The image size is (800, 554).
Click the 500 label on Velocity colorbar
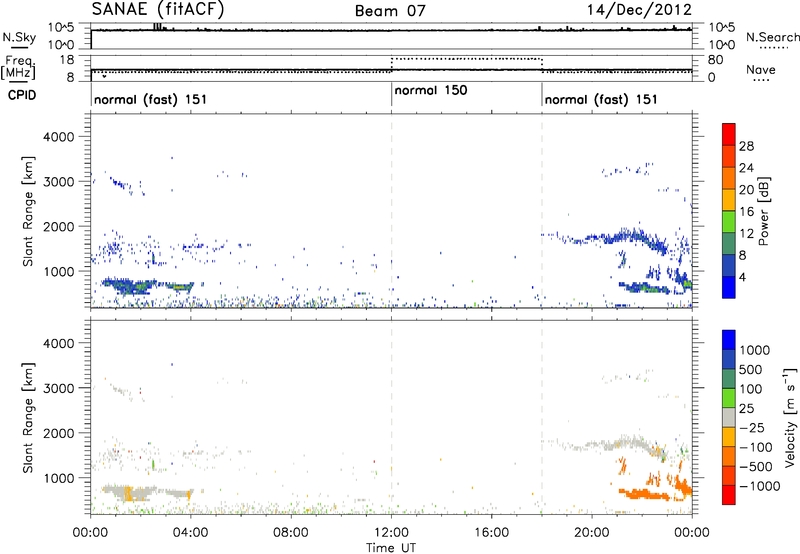pyautogui.click(x=751, y=369)
